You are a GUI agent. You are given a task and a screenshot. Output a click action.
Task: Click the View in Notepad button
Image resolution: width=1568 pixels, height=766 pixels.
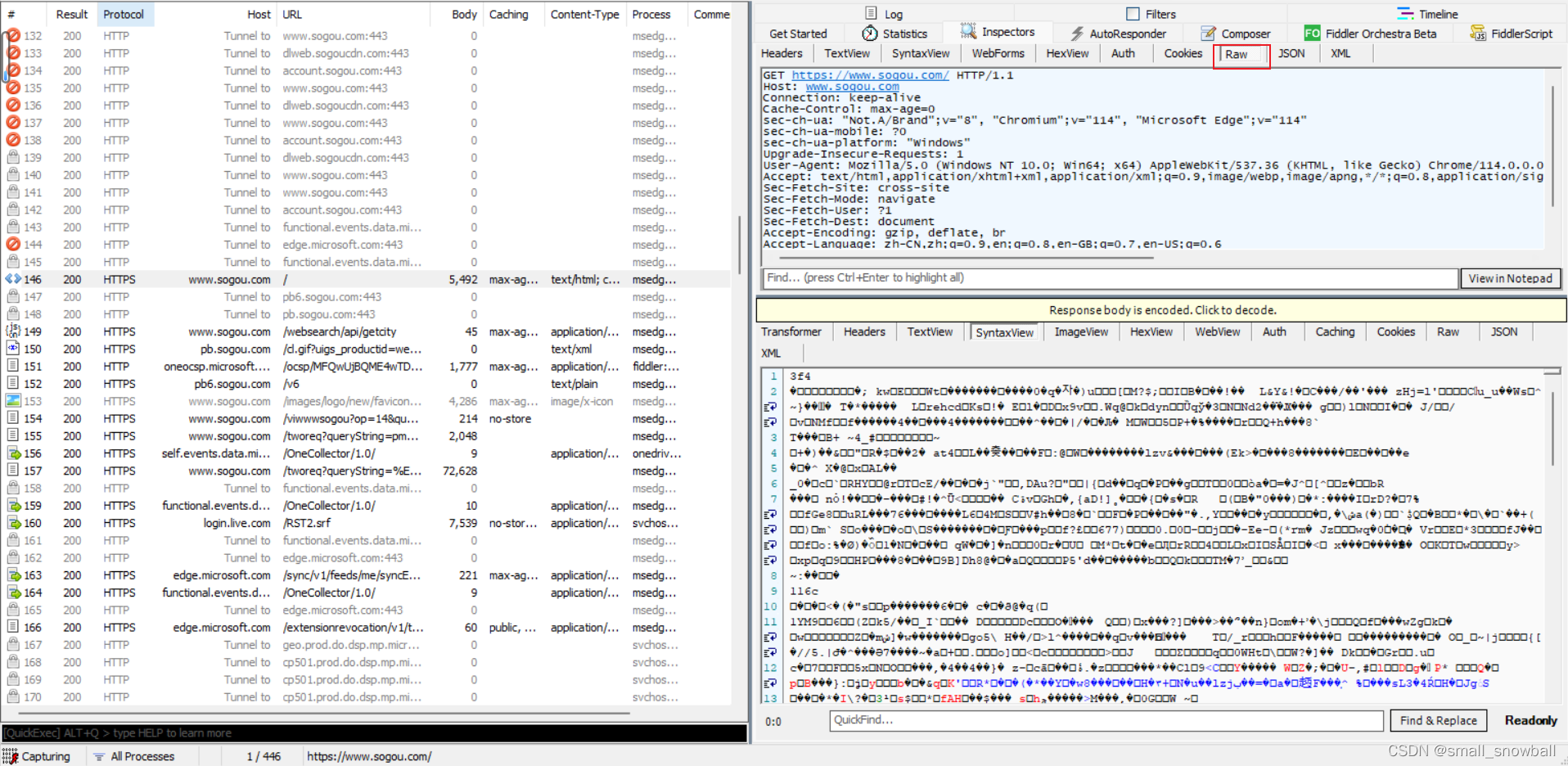(x=1510, y=278)
